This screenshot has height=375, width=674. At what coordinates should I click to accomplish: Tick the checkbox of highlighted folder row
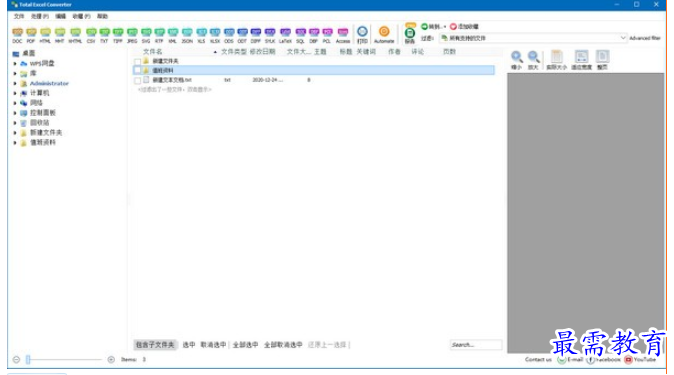(x=138, y=70)
